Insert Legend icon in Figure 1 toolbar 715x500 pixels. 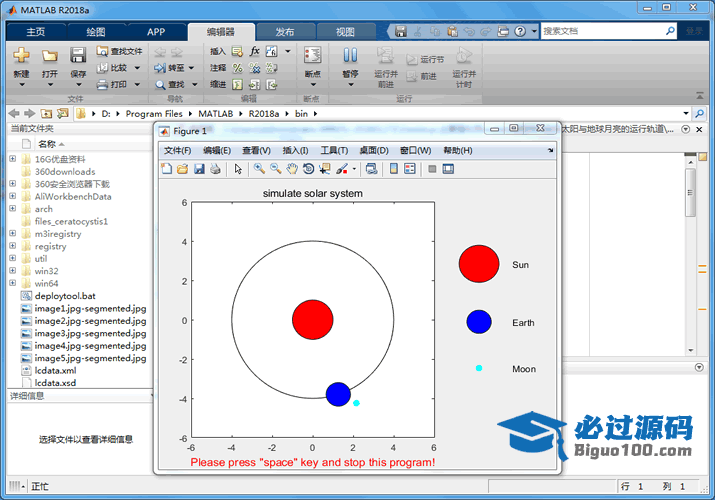click(410, 169)
